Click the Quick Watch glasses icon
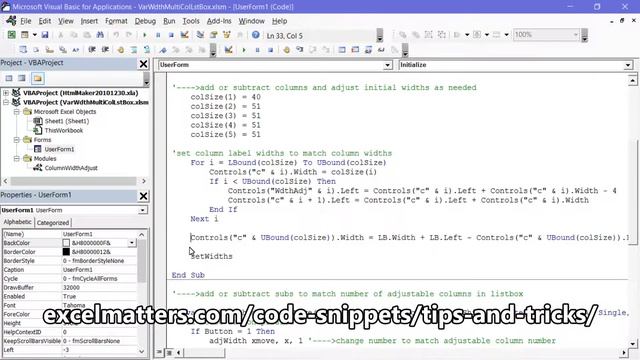 [x=382, y=50]
